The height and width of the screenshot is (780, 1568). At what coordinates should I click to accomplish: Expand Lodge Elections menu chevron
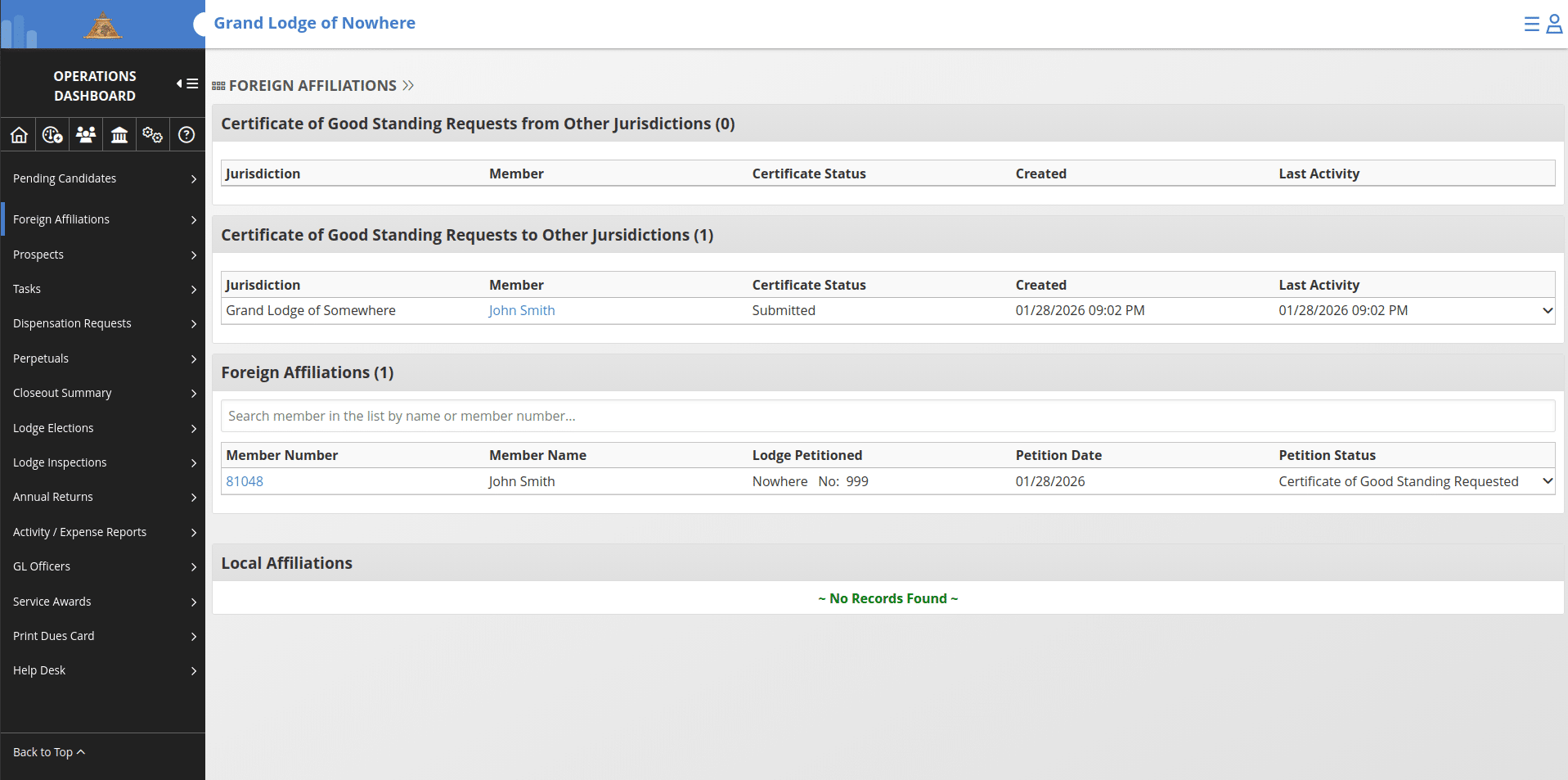194,428
